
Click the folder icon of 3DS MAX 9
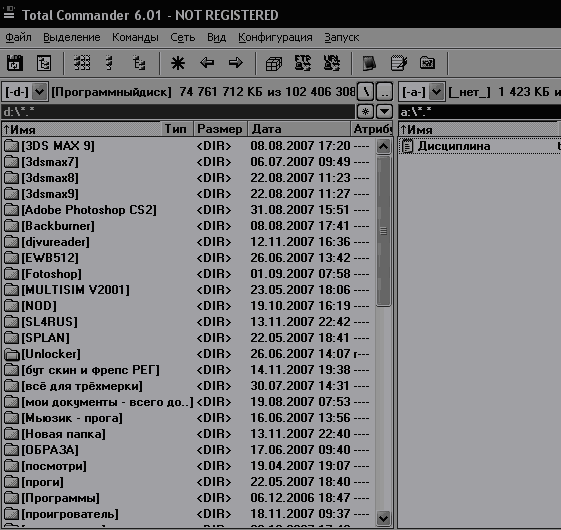pyautogui.click(x=11, y=146)
